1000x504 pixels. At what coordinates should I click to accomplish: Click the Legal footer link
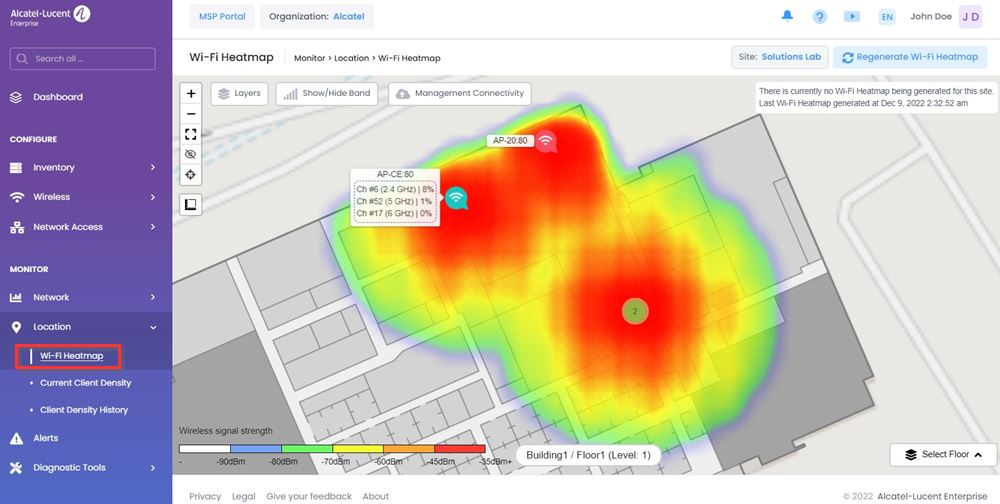point(244,496)
